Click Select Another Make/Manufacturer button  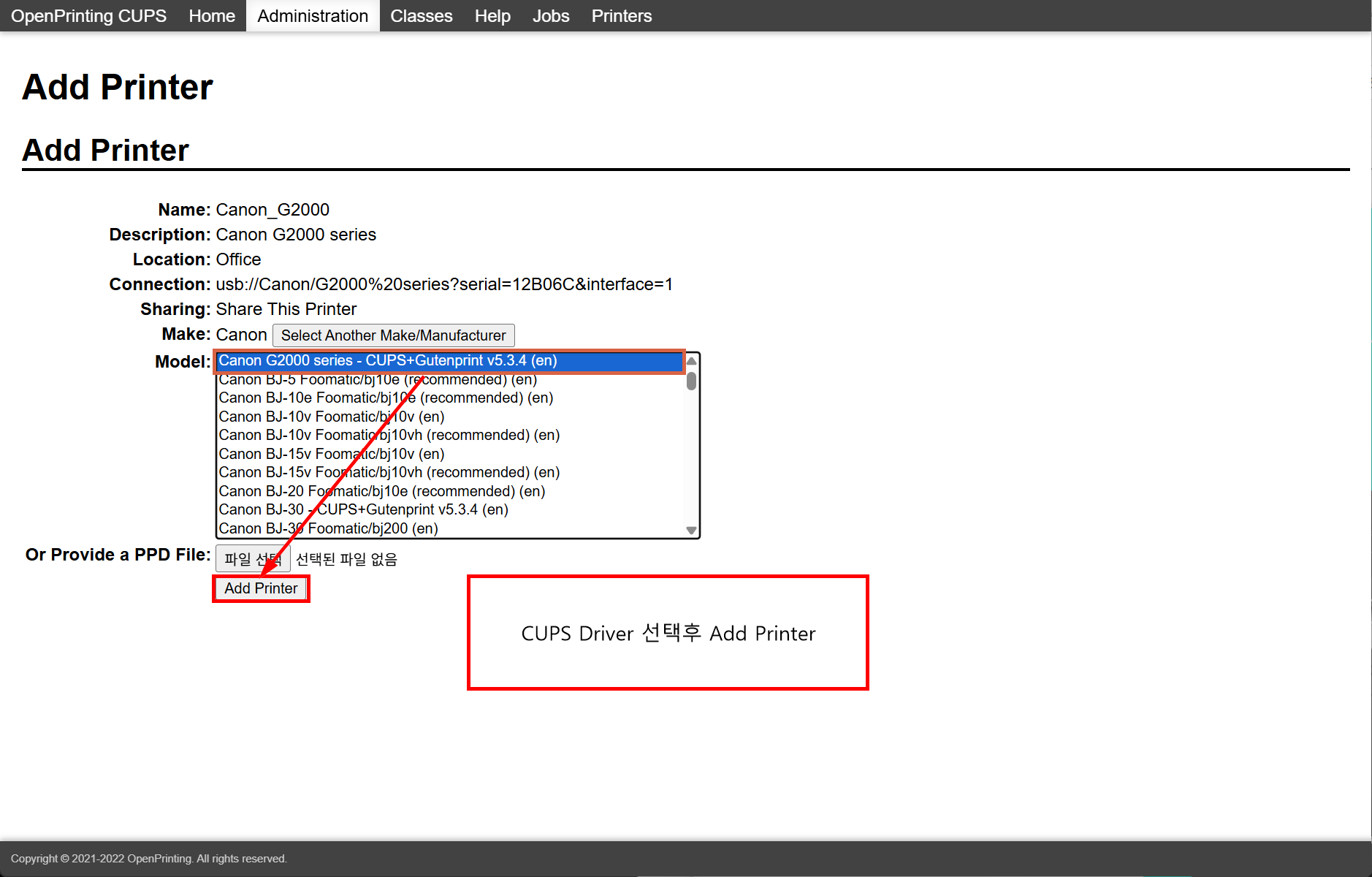tap(394, 335)
